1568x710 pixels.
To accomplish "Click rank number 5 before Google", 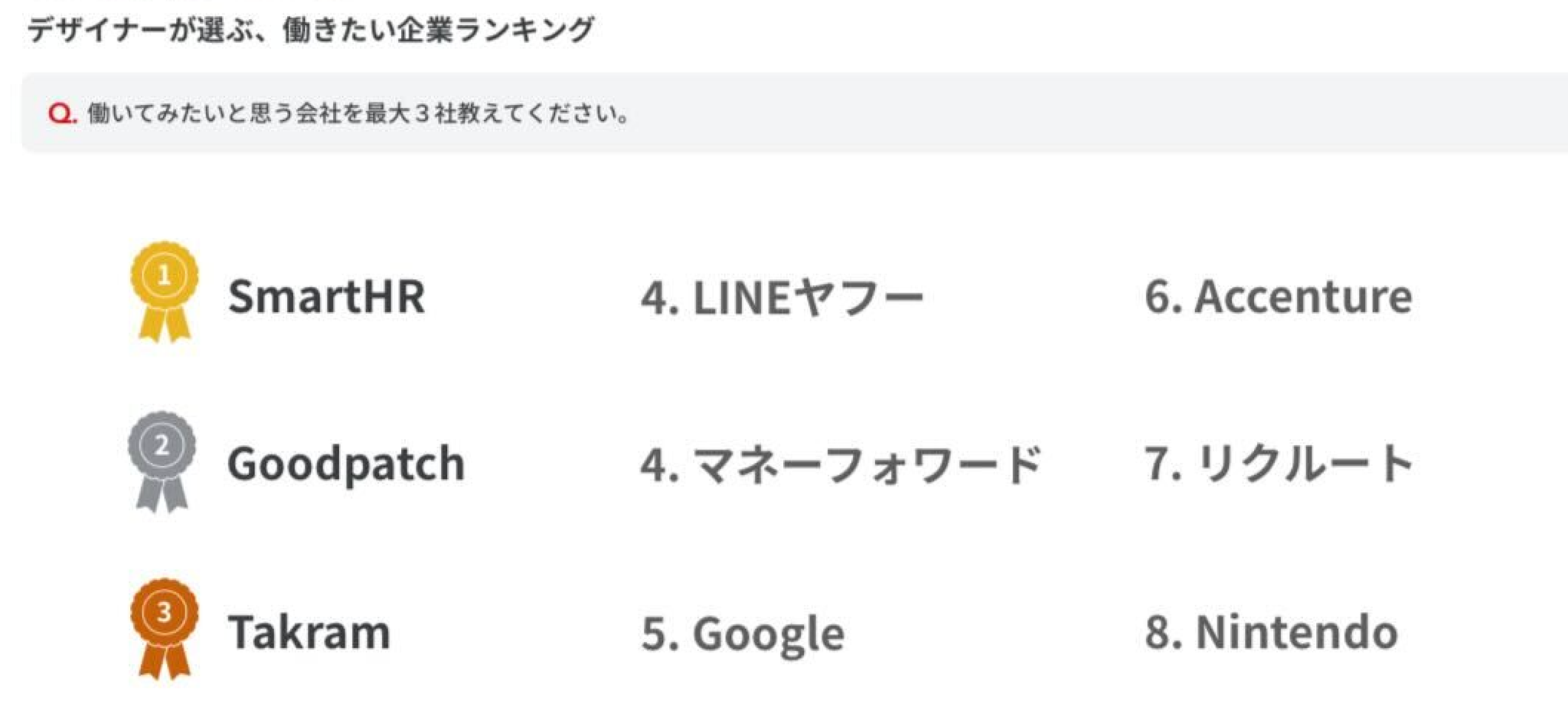I will (x=655, y=634).
